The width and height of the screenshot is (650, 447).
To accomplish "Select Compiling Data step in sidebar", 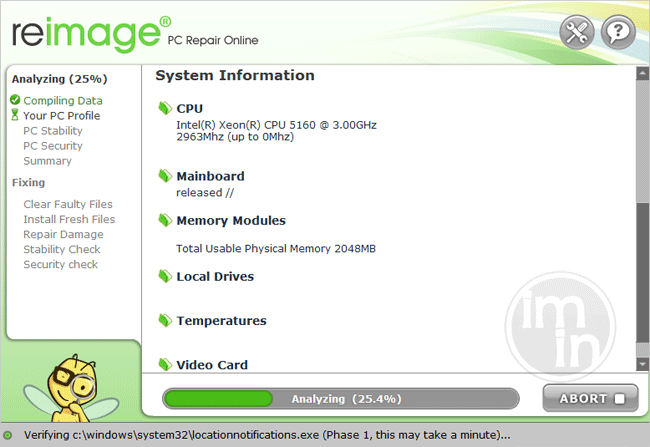I will [63, 100].
